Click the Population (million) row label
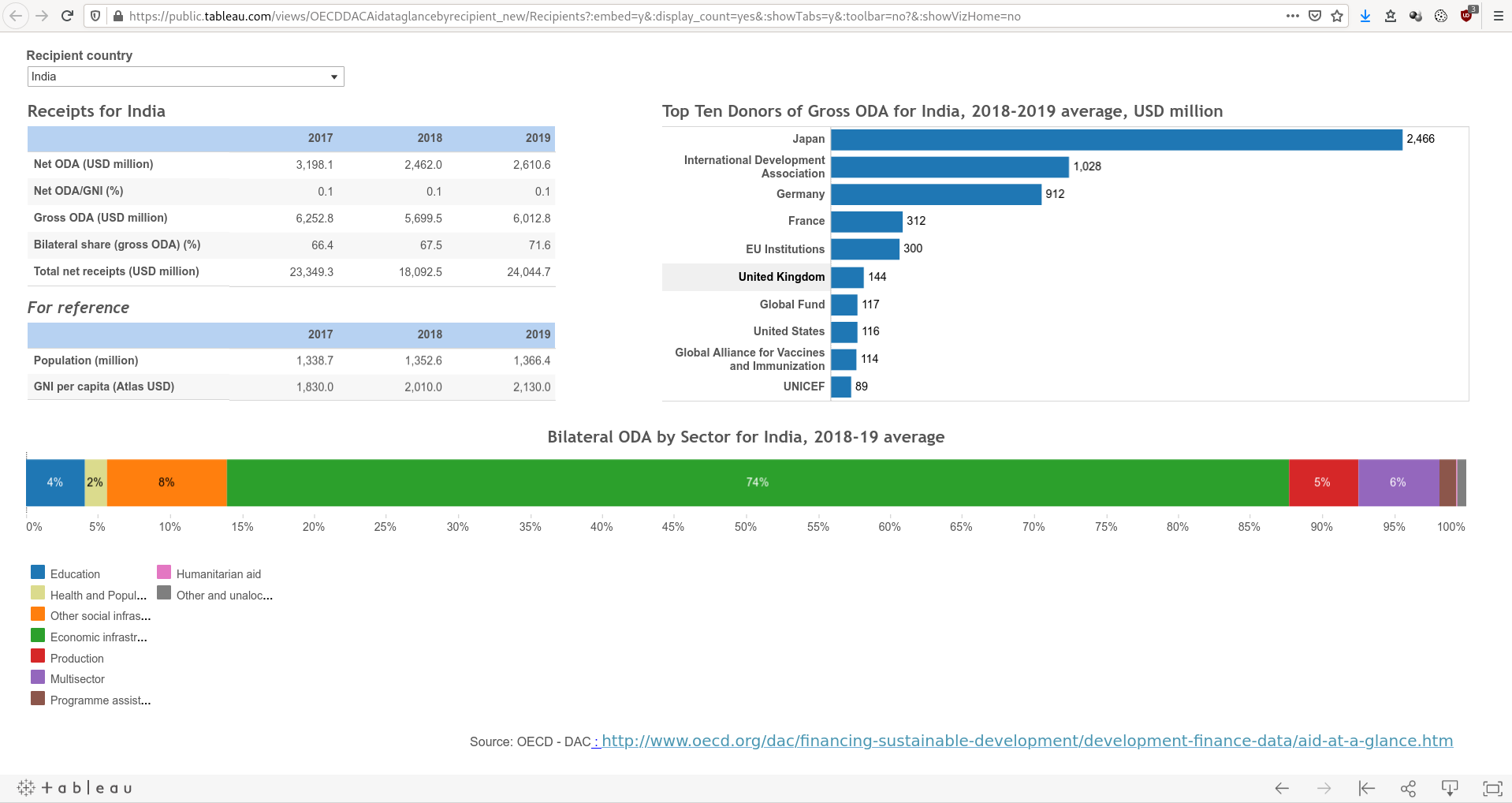1512x803 pixels. pos(86,360)
